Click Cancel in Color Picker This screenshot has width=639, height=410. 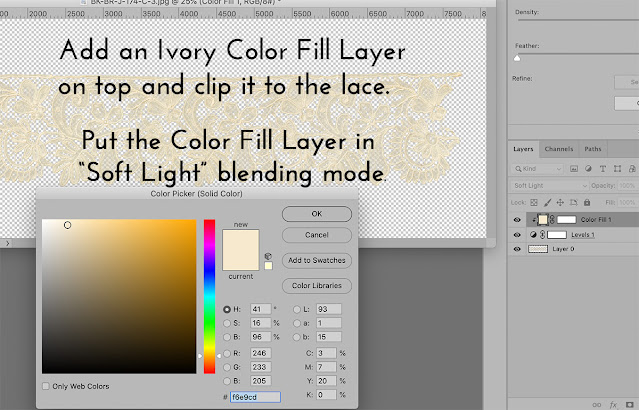[317, 235]
